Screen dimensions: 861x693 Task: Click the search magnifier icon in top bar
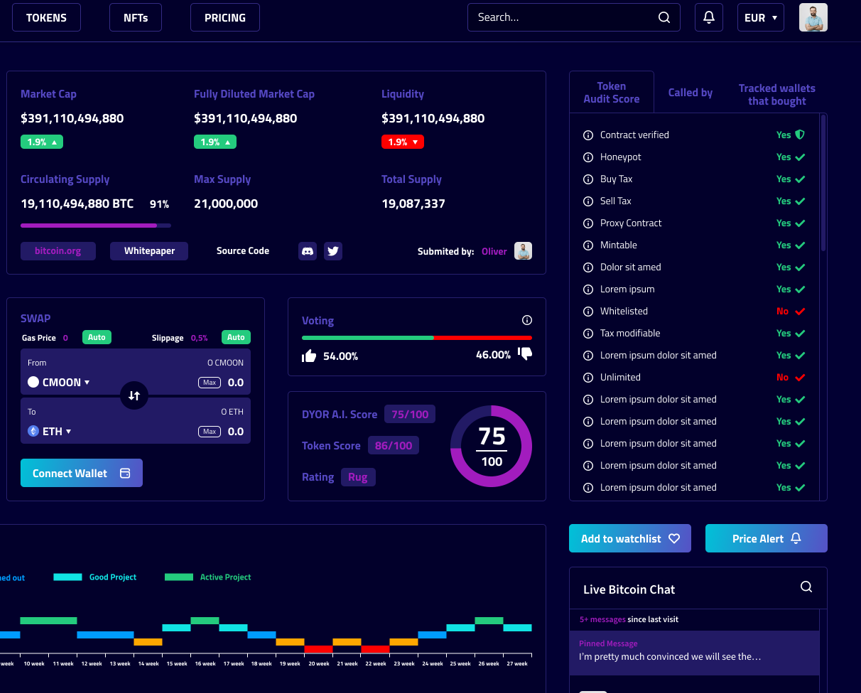point(664,18)
